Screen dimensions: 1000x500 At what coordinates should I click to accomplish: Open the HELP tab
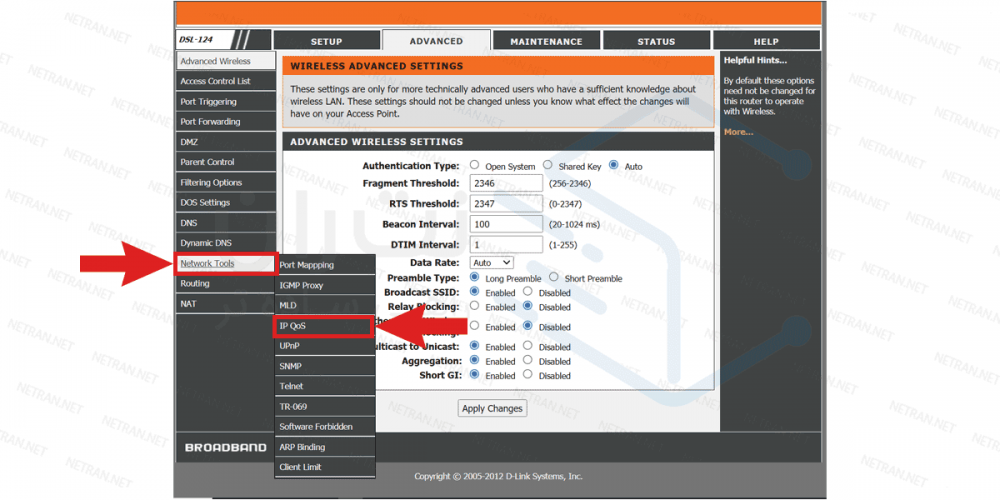[765, 41]
